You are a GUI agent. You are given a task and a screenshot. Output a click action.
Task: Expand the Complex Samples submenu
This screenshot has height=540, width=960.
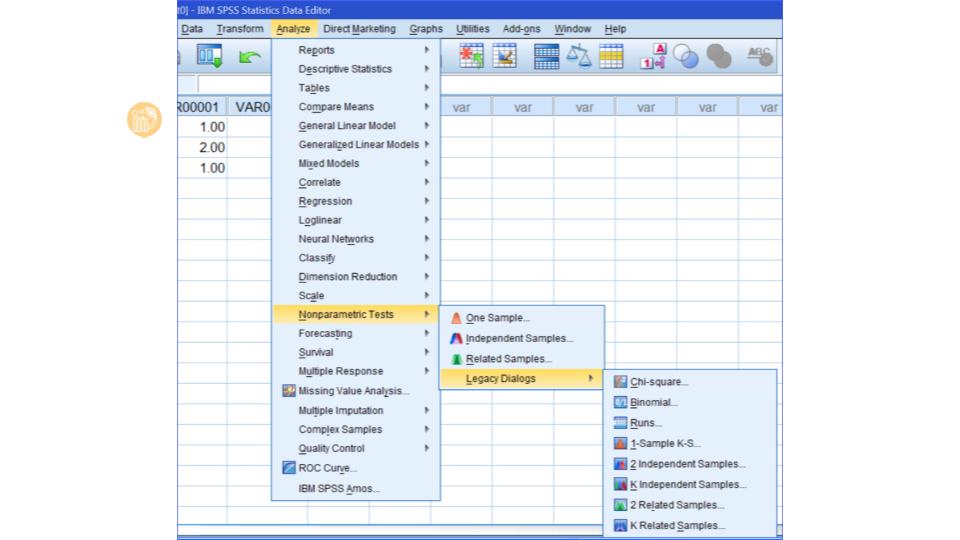click(x=356, y=430)
